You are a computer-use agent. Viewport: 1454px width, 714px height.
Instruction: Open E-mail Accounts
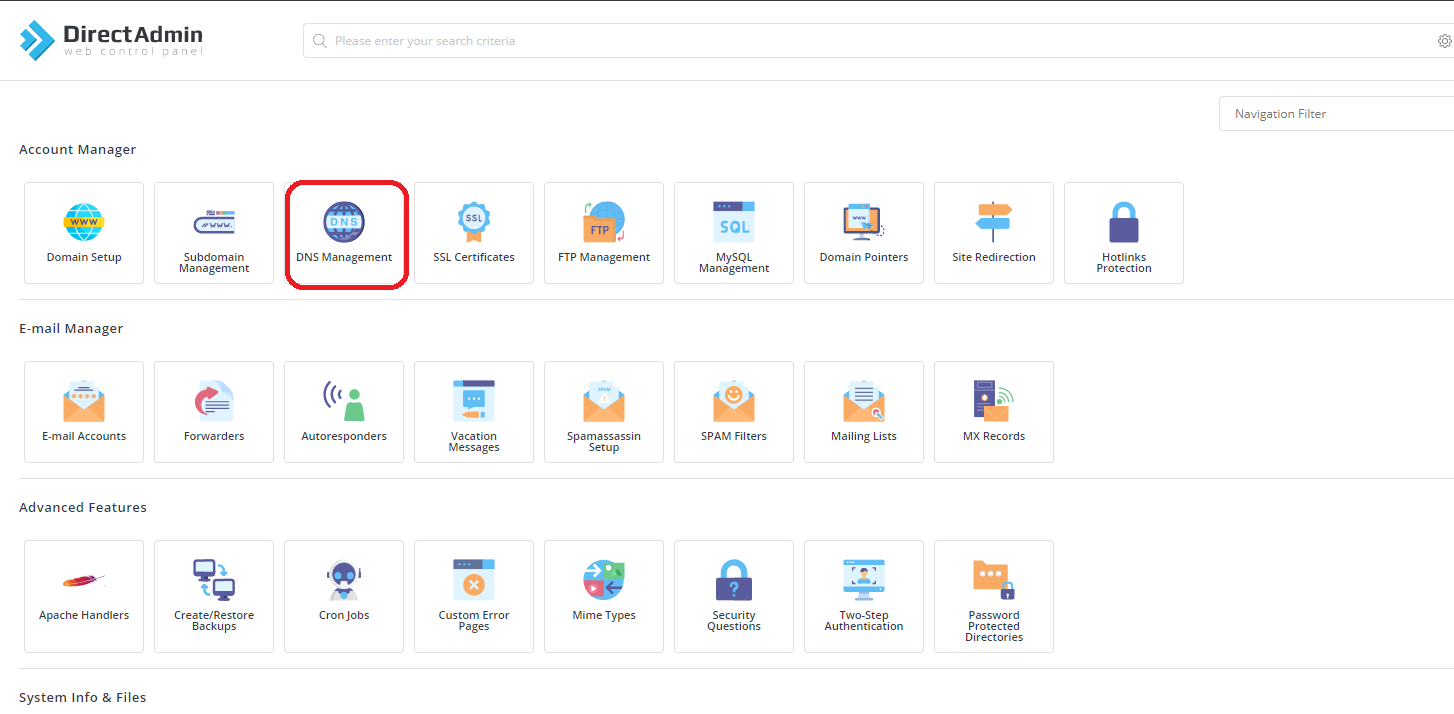84,412
